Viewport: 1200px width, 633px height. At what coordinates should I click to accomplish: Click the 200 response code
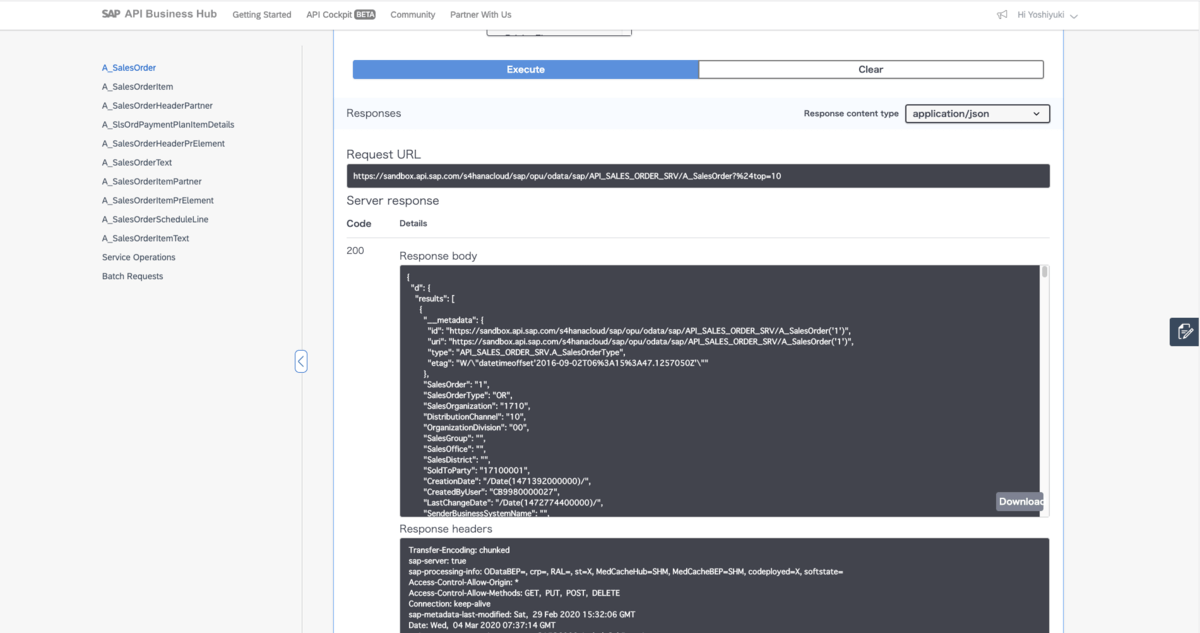click(x=355, y=251)
